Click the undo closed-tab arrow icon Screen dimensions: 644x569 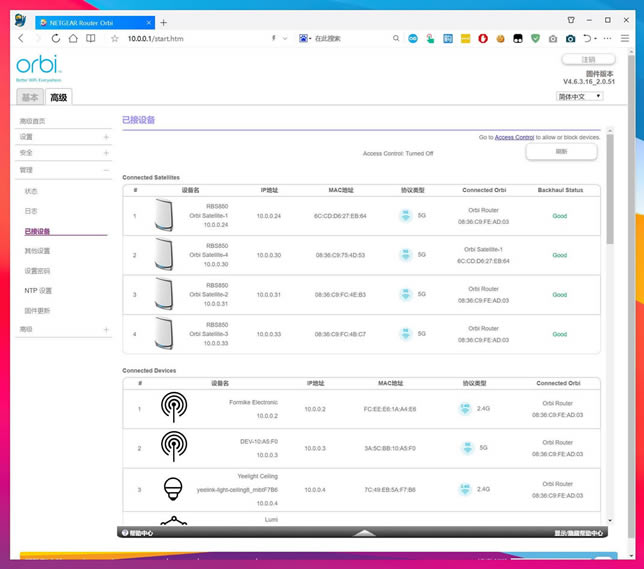coord(587,39)
